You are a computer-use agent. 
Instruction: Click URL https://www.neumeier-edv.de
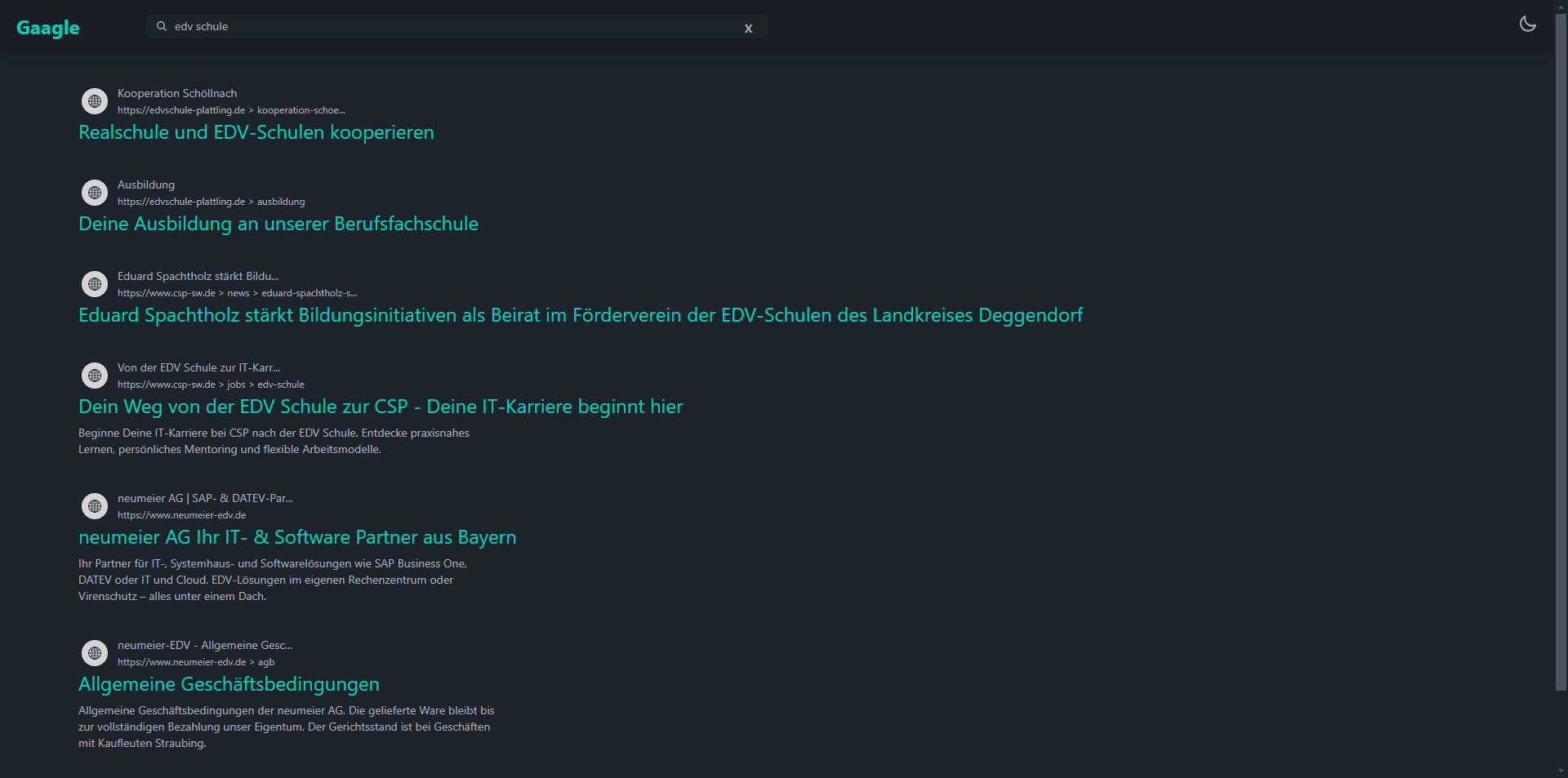coord(181,515)
